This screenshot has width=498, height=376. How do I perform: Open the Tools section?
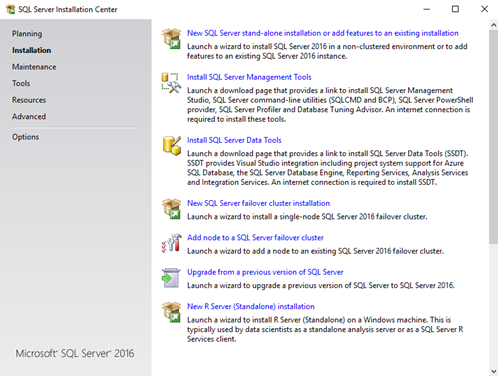(x=21, y=83)
